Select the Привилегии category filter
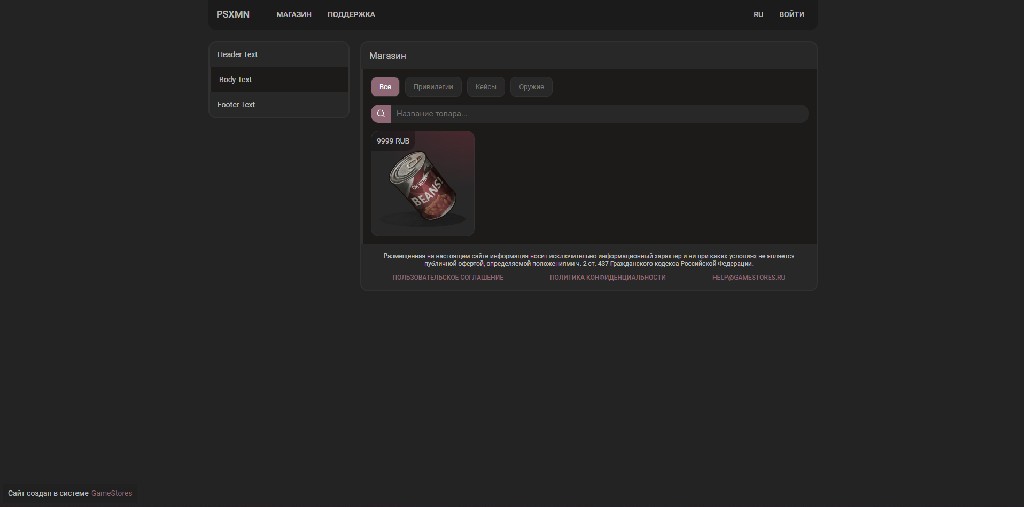 coord(433,87)
